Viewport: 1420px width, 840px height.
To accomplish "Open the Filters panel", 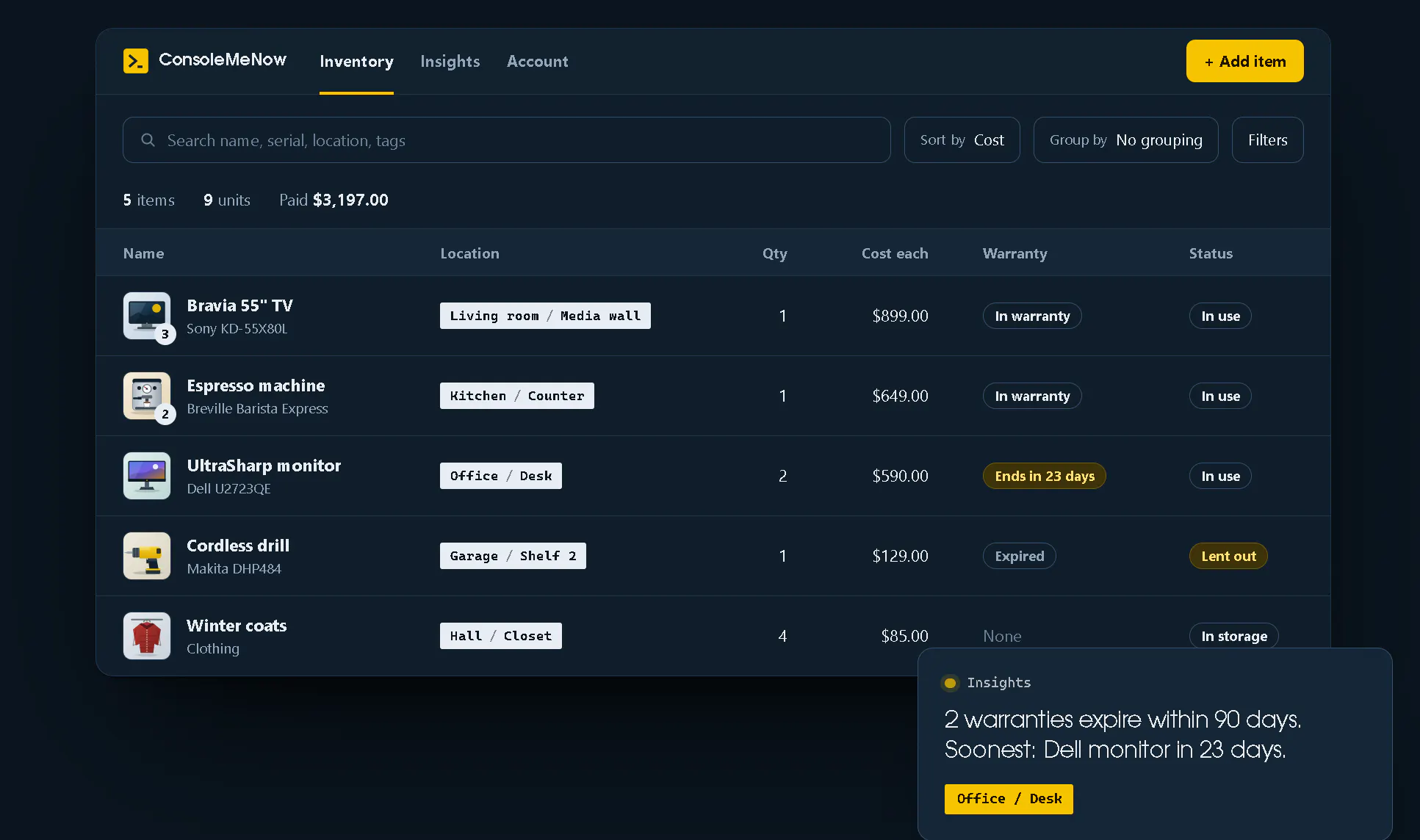I will point(1267,140).
